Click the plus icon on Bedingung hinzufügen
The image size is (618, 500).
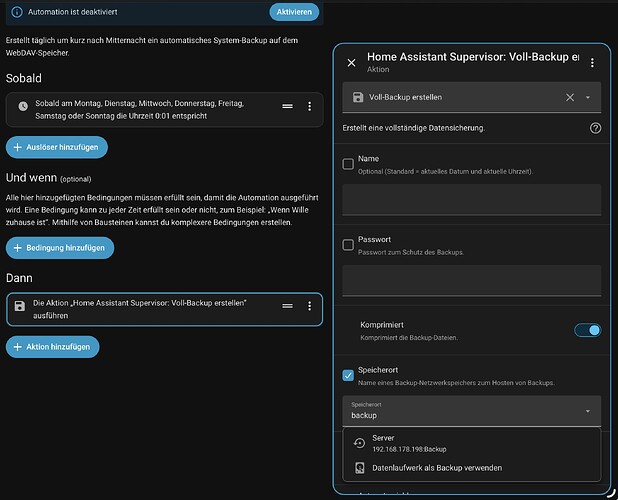click(17, 248)
